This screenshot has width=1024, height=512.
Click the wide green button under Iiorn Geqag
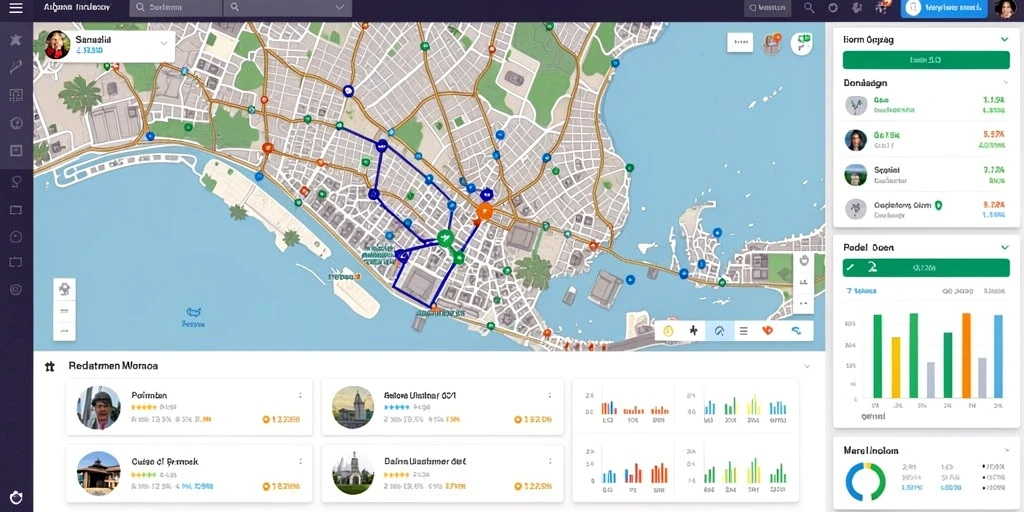coord(926,60)
